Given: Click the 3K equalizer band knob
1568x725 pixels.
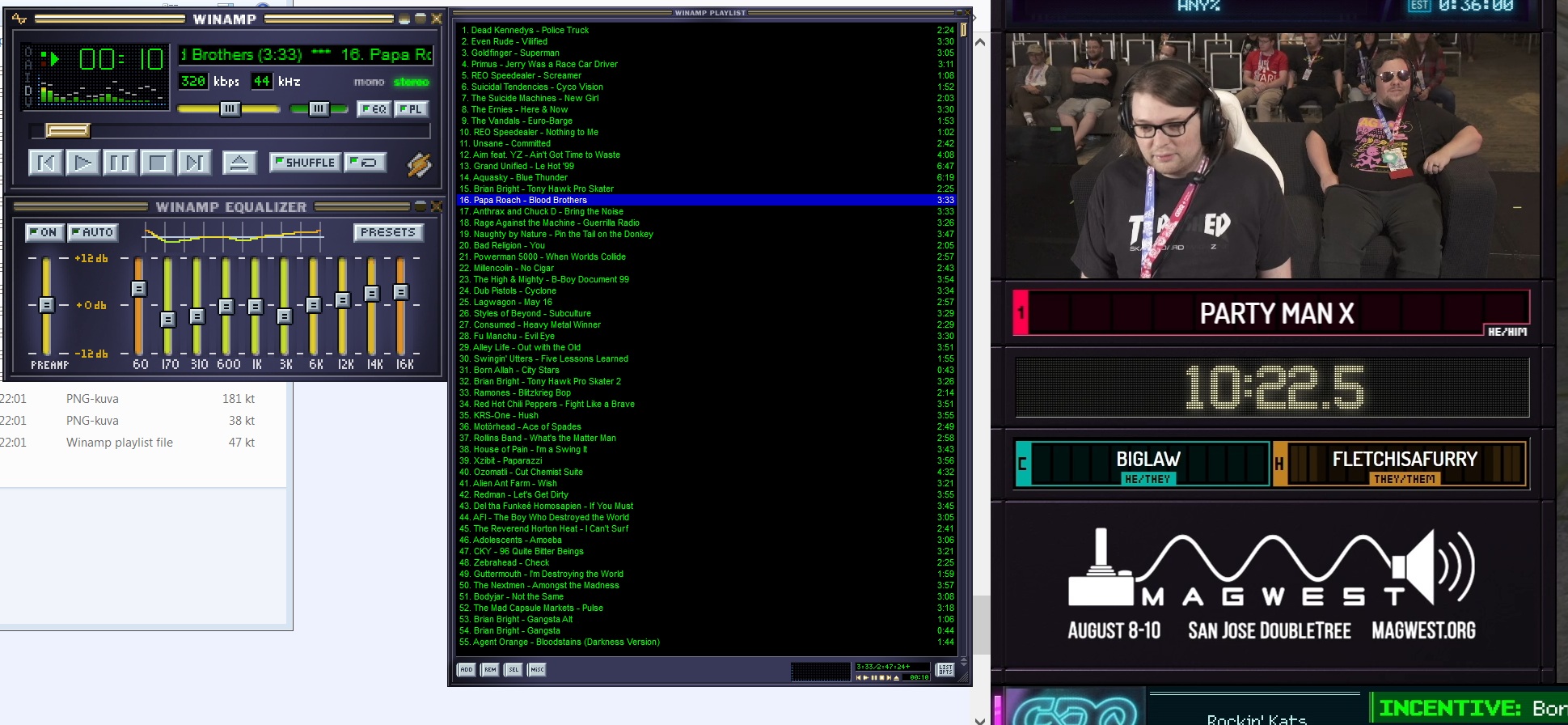Looking at the screenshot, I should coord(285,316).
